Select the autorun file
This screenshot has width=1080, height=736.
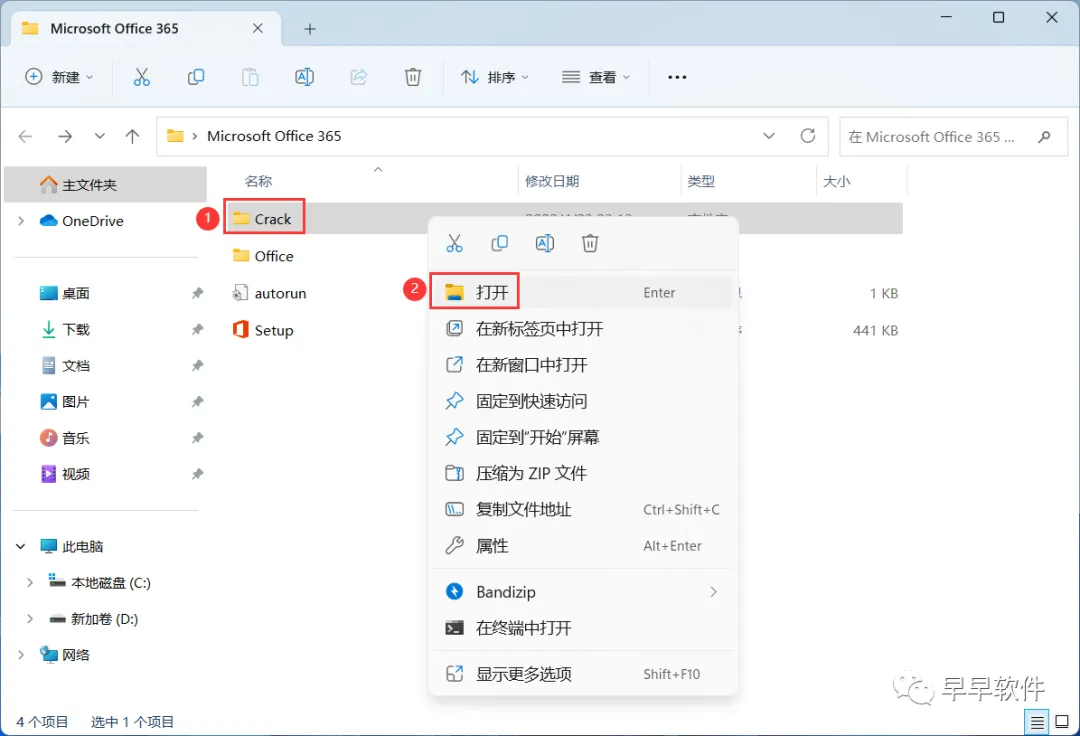pos(269,293)
